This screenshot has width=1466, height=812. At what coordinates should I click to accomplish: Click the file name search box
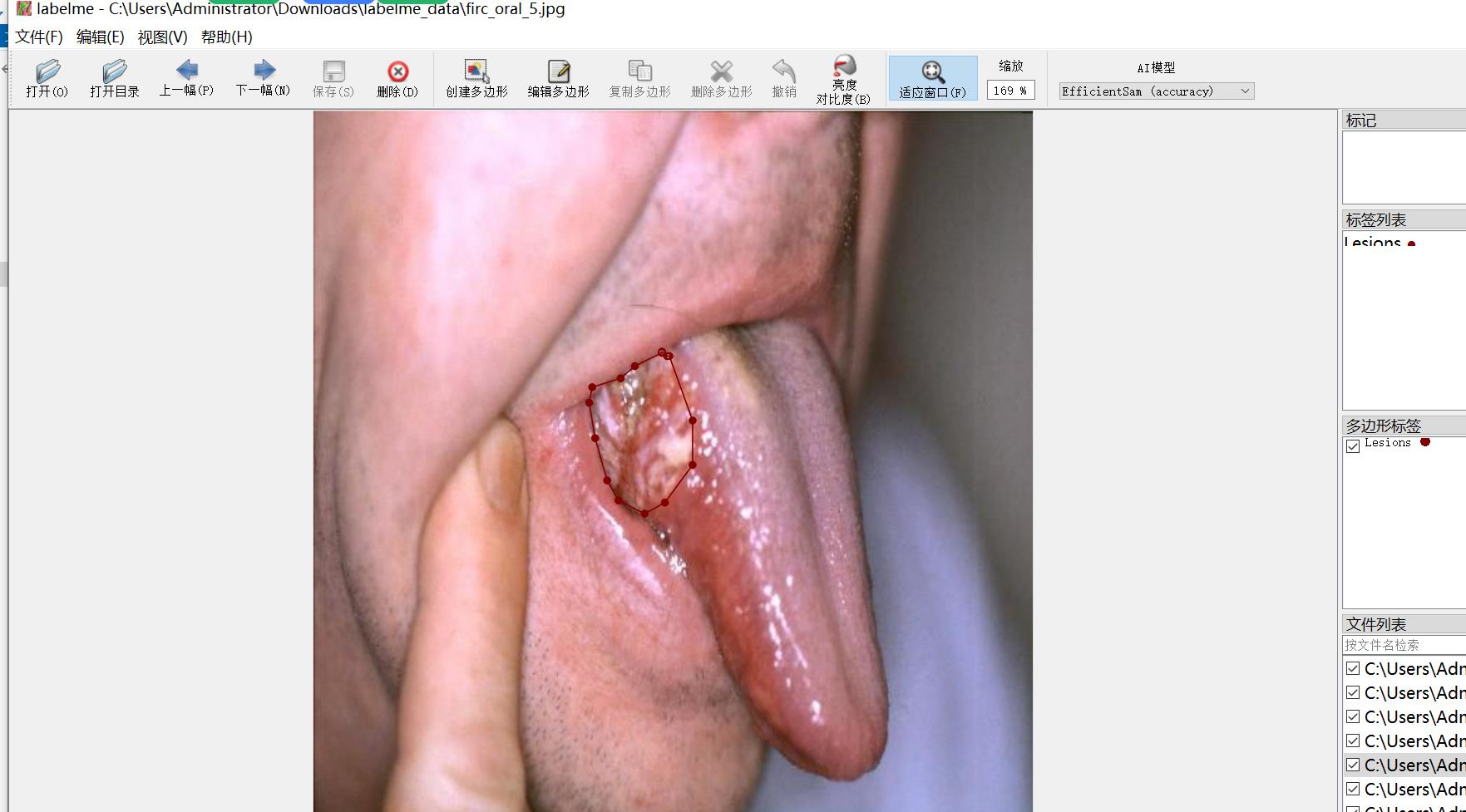coord(1404,645)
